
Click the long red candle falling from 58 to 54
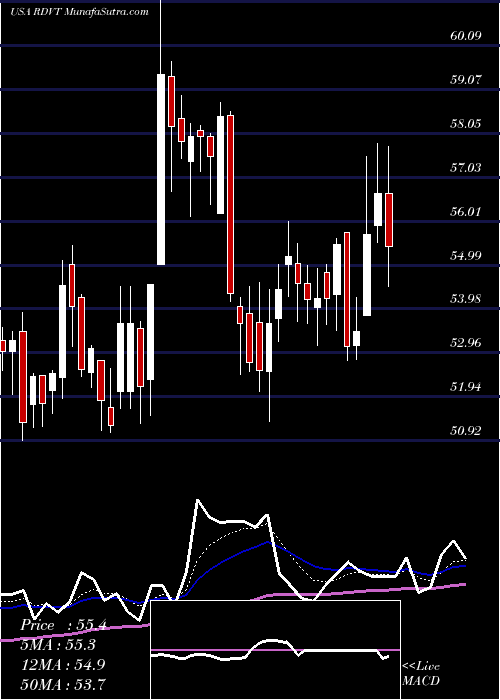(x=230, y=204)
